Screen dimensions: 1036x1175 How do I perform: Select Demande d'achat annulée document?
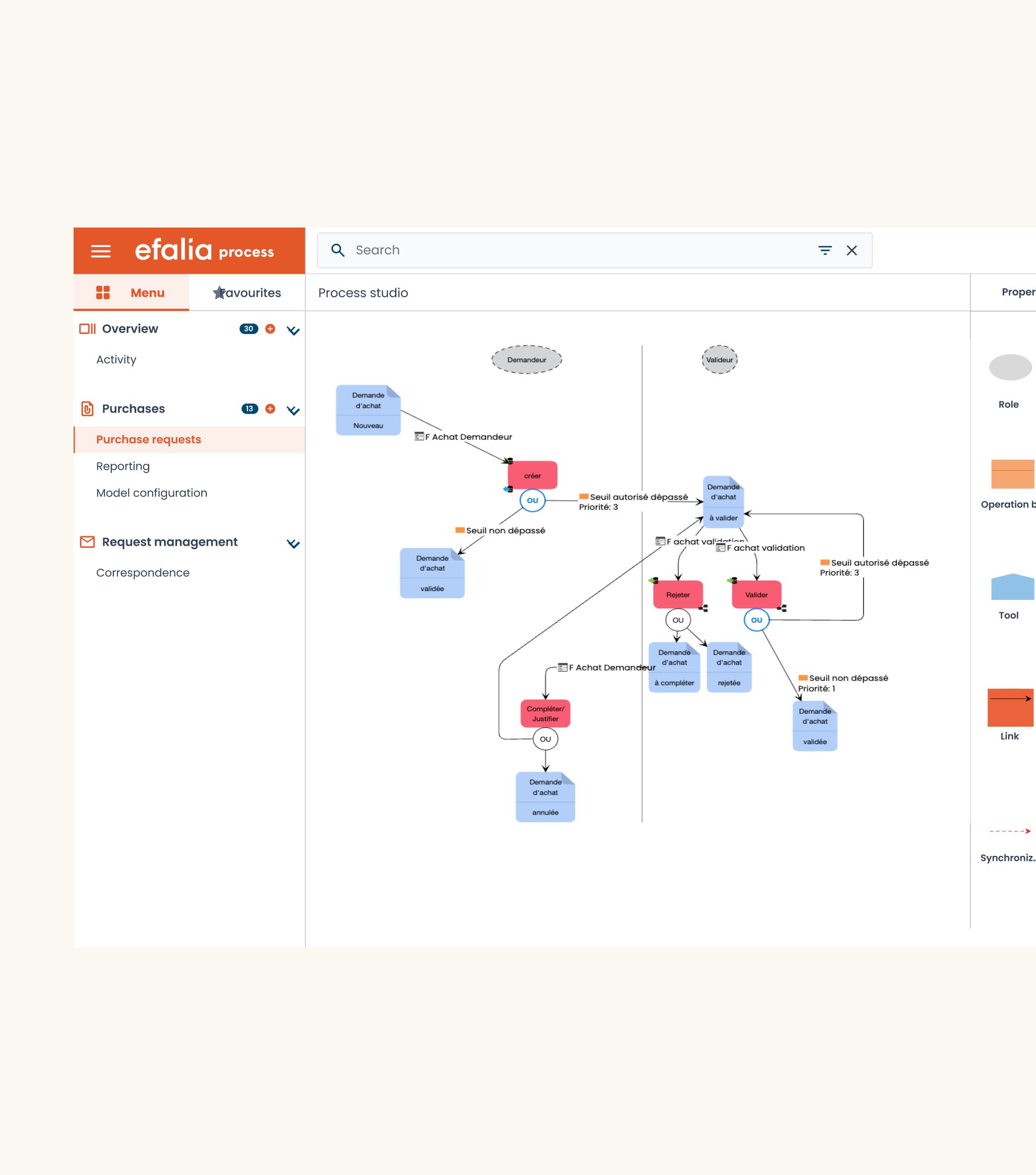click(x=545, y=797)
